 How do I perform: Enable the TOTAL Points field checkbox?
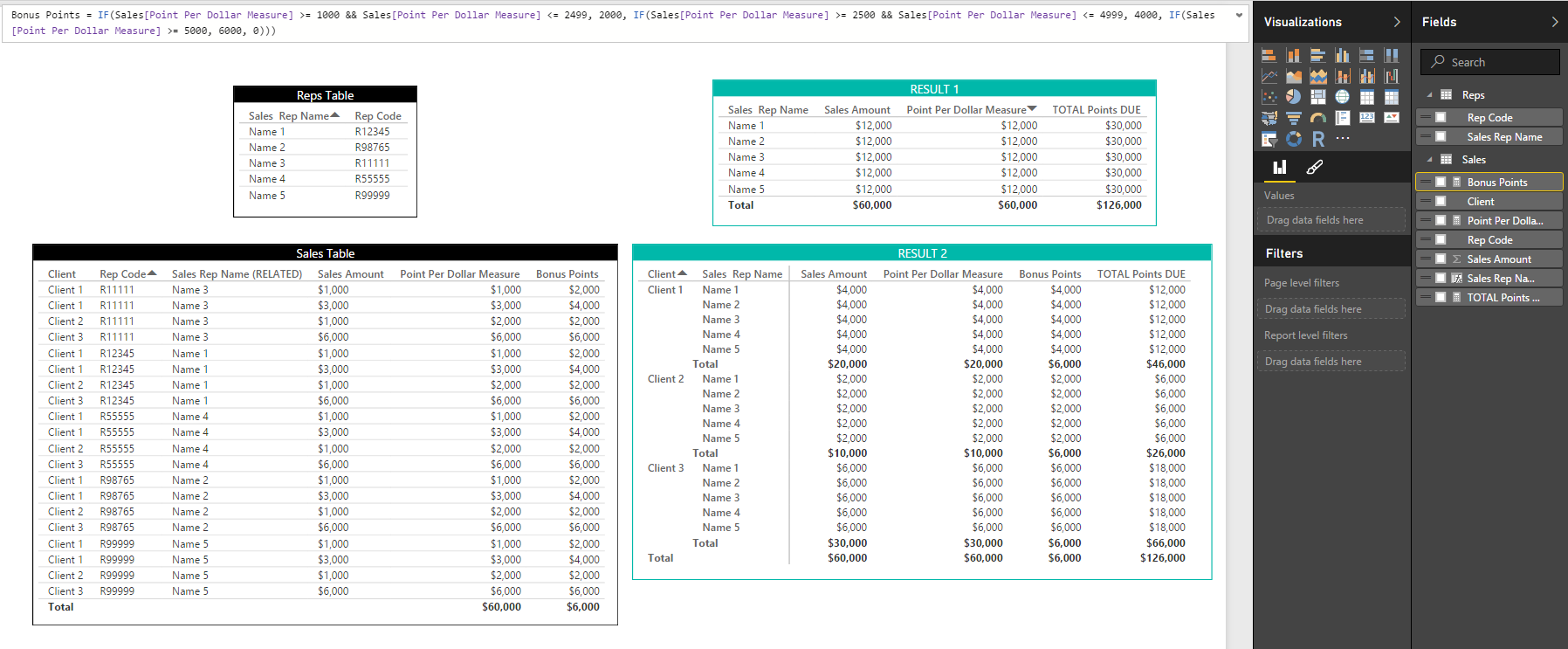(1441, 297)
